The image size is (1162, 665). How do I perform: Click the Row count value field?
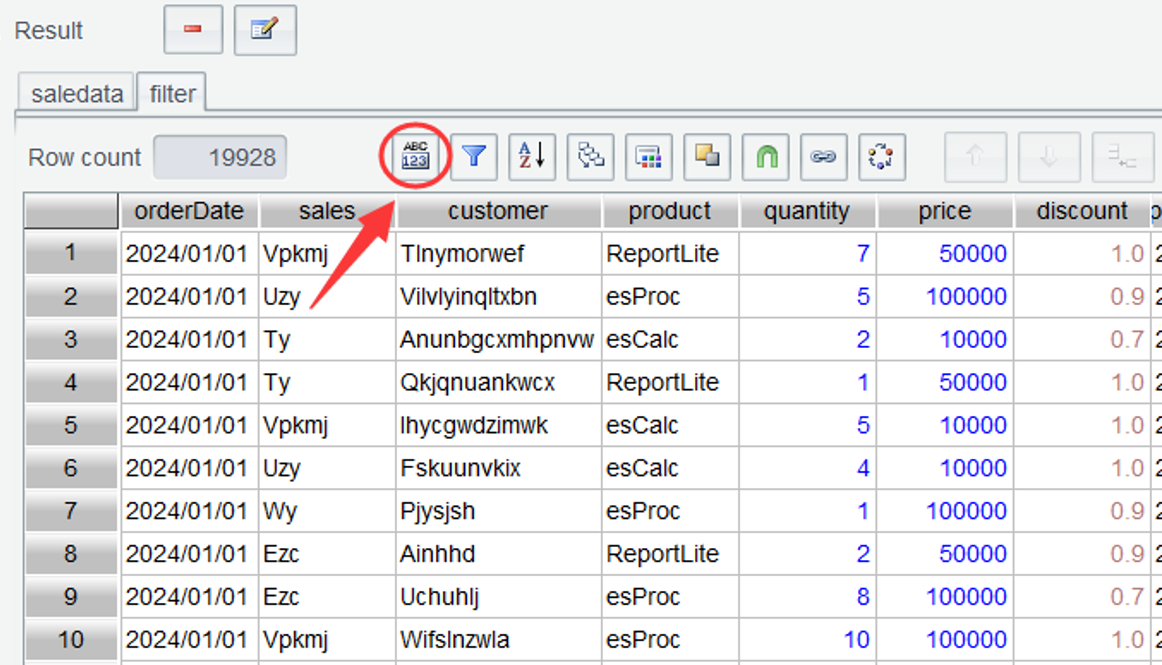220,158
